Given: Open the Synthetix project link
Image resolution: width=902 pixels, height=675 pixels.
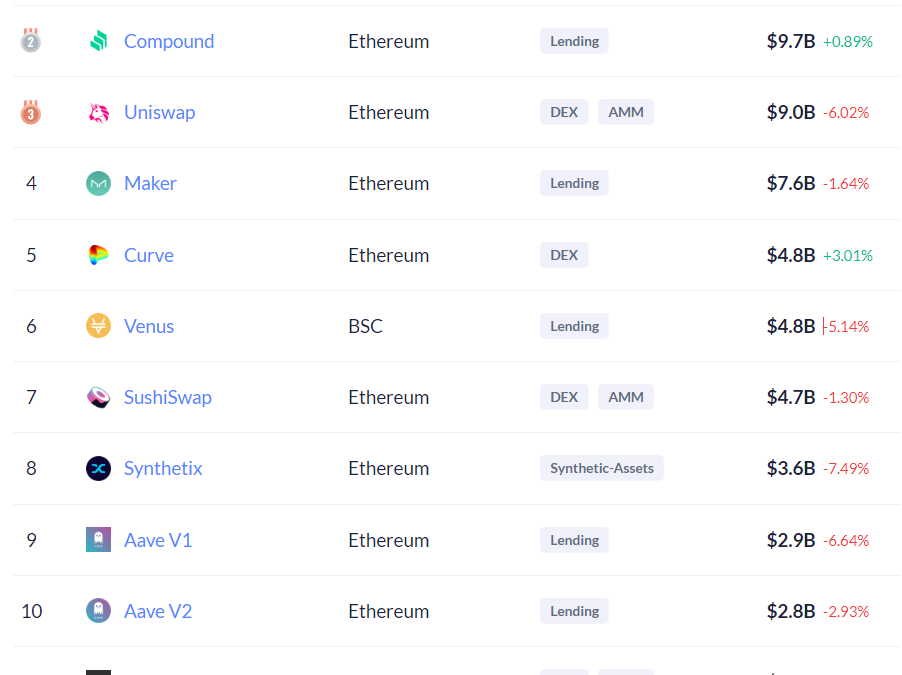Looking at the screenshot, I should pyautogui.click(x=163, y=468).
